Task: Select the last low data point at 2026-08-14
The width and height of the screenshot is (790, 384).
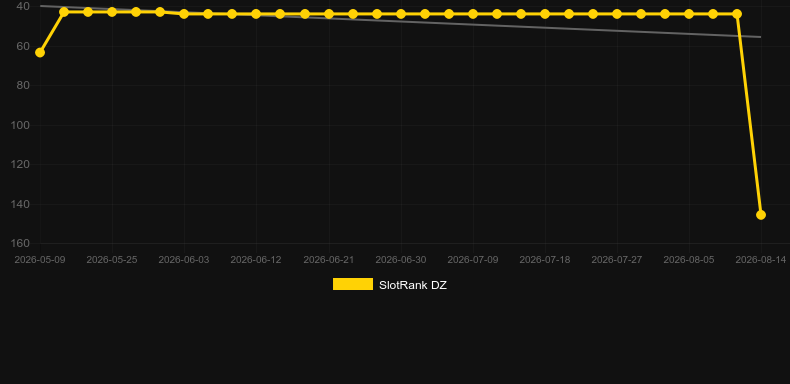Action: (x=761, y=215)
